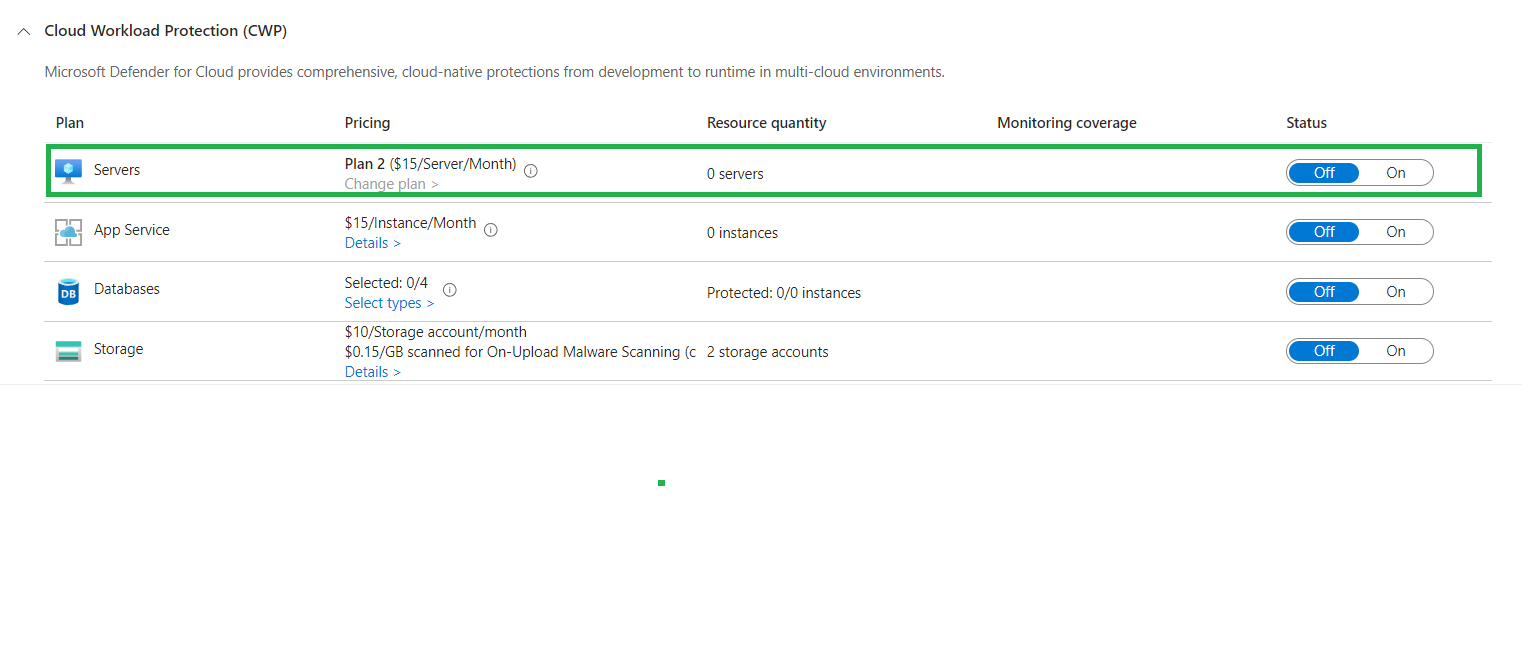Viewport: 1522px width, 648px height.
Task: Click the Cloud Workload Protection (CWP) heading
Action: pyautogui.click(x=166, y=31)
